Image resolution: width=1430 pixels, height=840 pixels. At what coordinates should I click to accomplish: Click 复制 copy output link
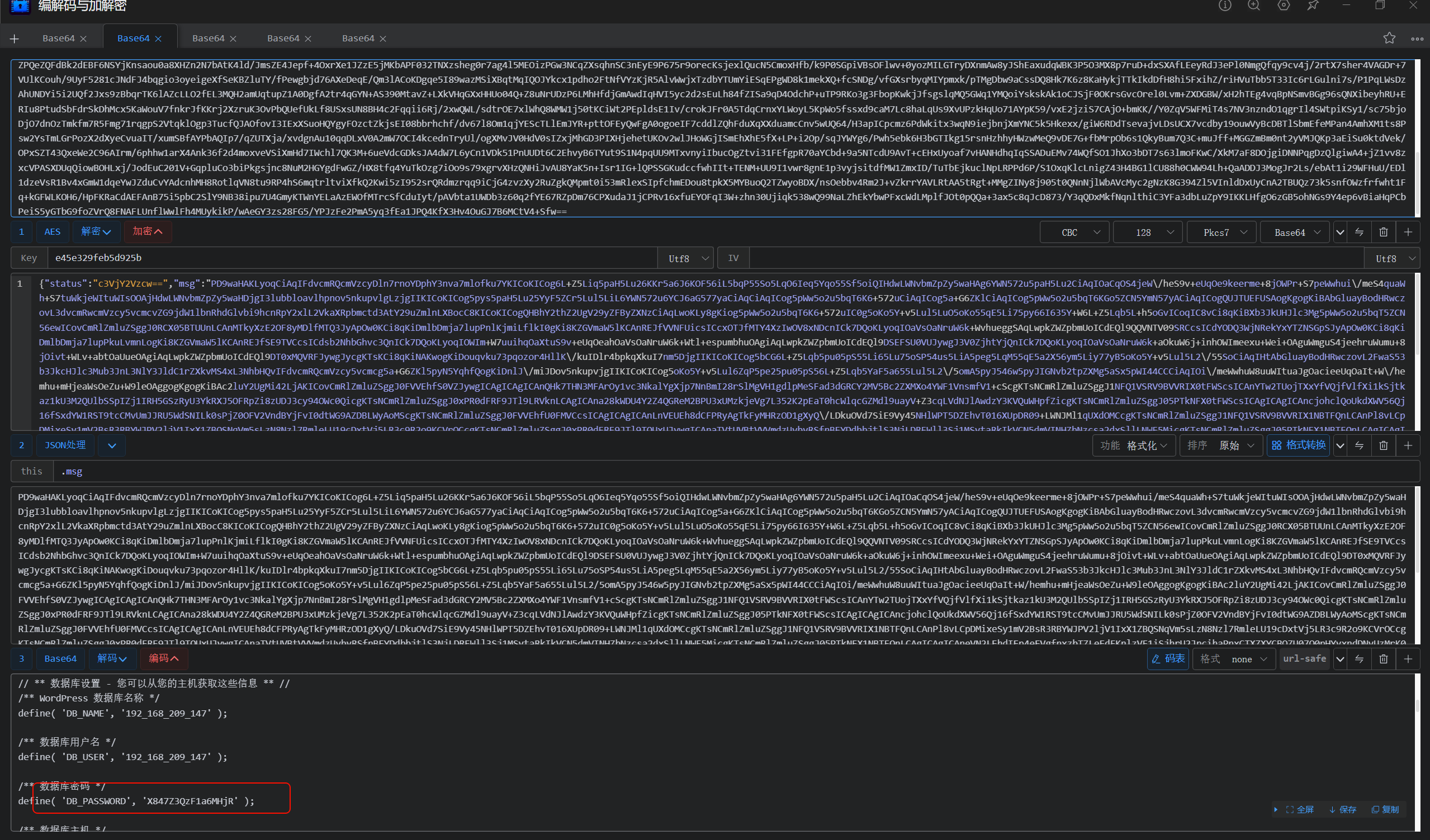click(x=1385, y=809)
